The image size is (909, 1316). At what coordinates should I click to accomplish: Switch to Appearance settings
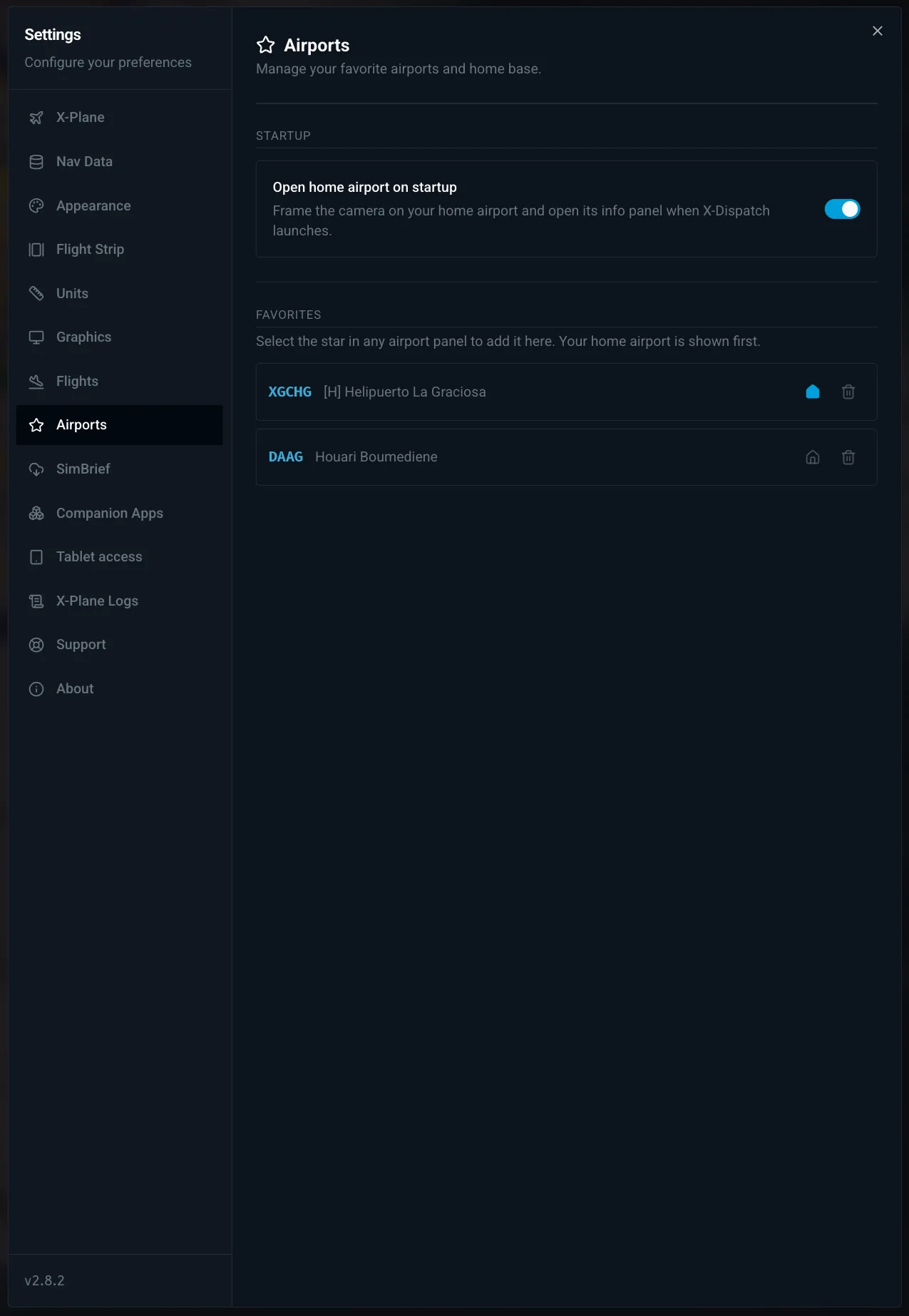120,205
